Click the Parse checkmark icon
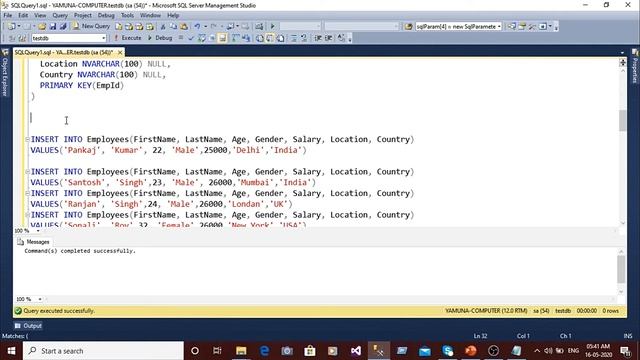 [191, 38]
